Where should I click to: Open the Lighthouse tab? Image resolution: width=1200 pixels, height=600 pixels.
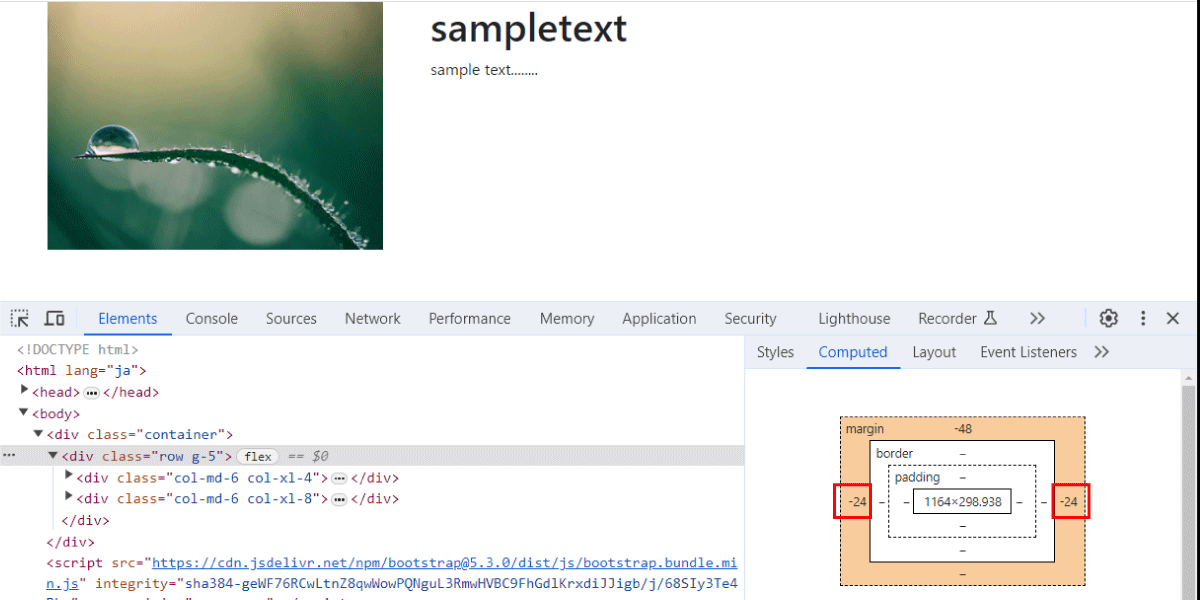[854, 319]
